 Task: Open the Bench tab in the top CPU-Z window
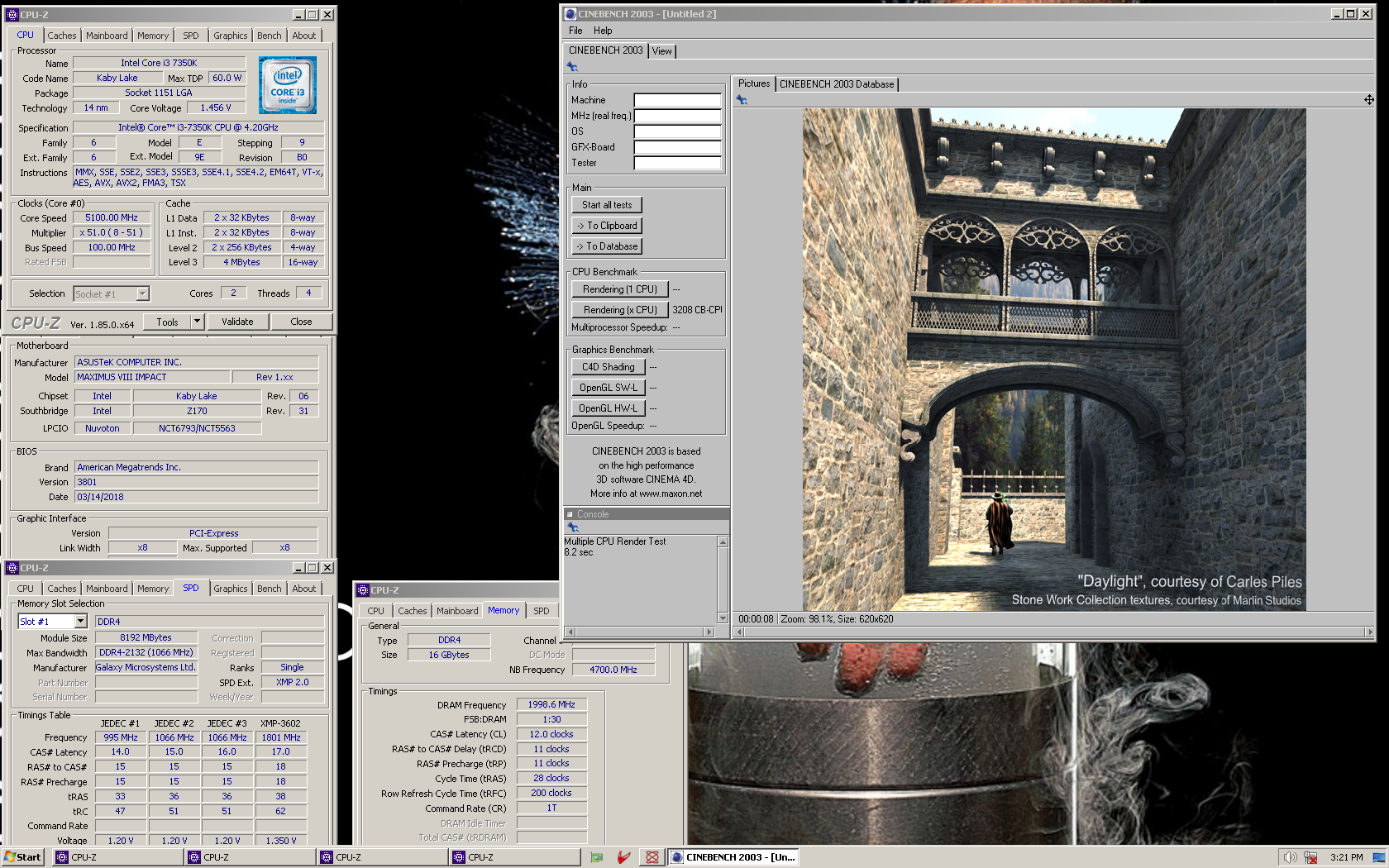click(269, 36)
